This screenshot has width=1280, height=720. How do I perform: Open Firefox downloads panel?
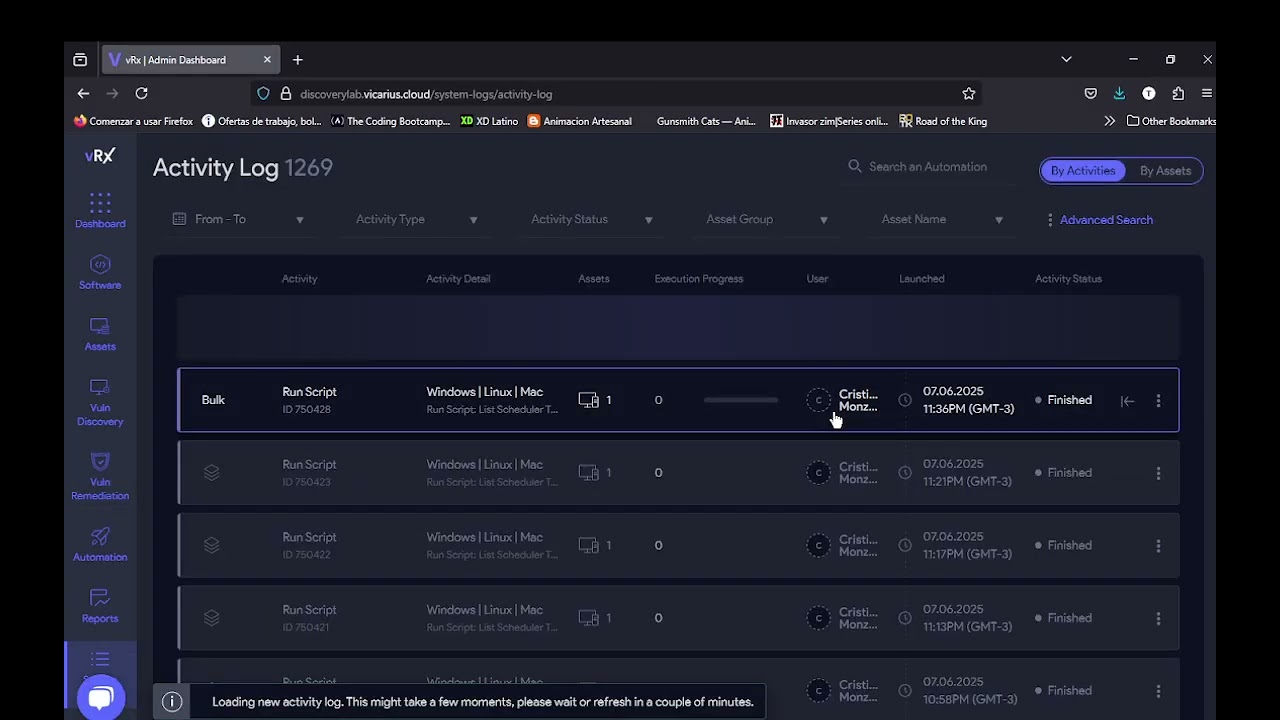coord(1119,93)
